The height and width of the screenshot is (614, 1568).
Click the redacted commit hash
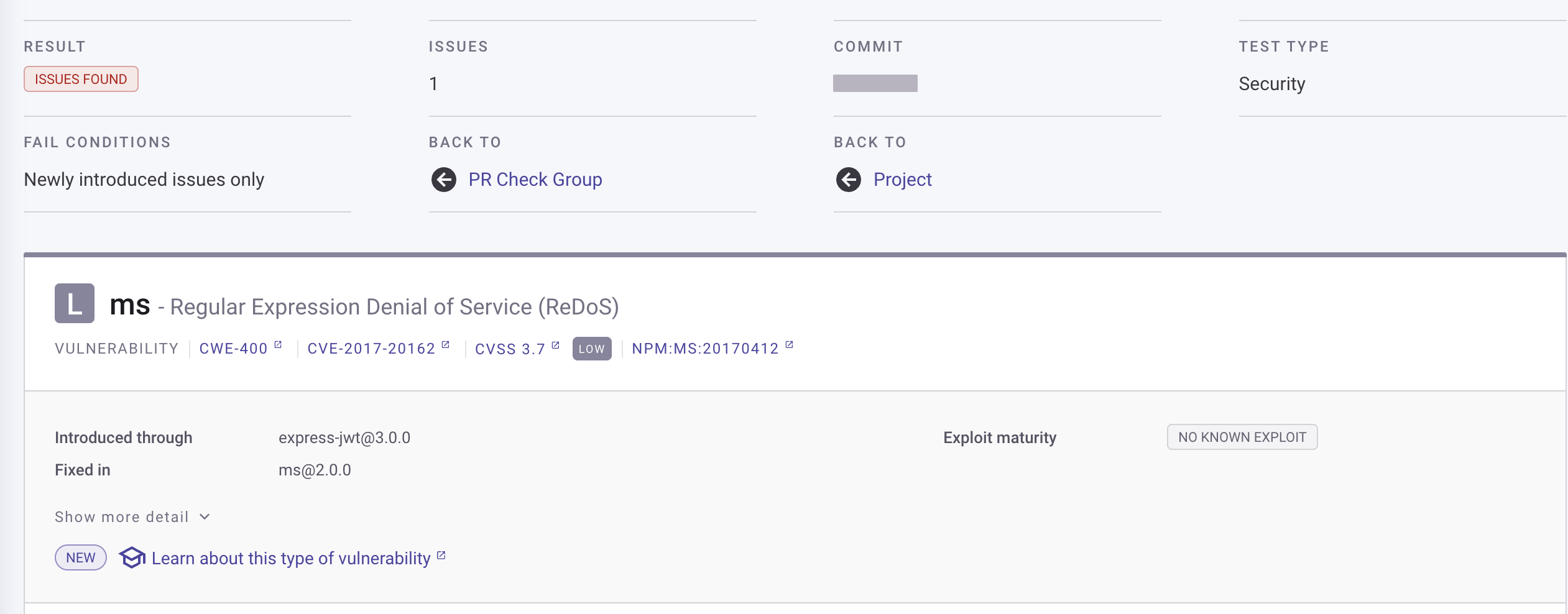[x=875, y=83]
